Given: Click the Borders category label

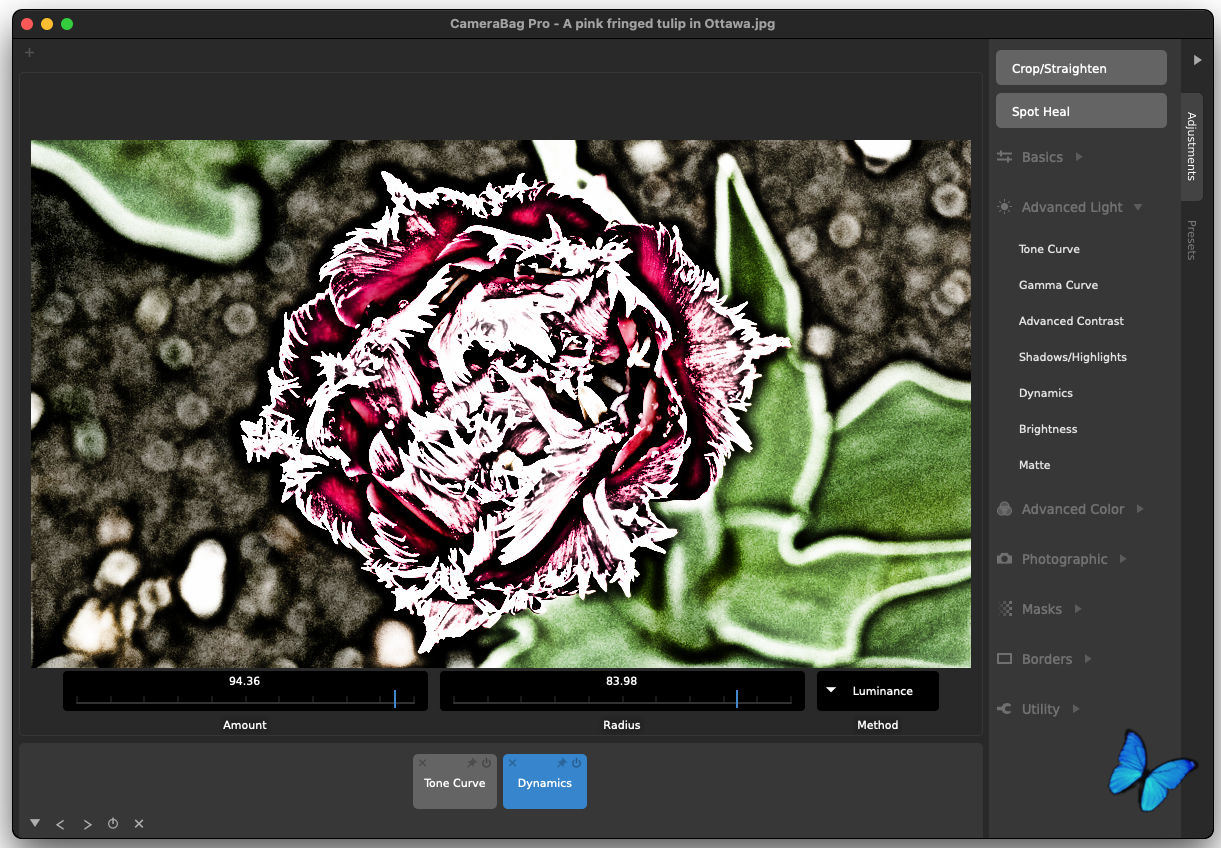Looking at the screenshot, I should point(1047,659).
